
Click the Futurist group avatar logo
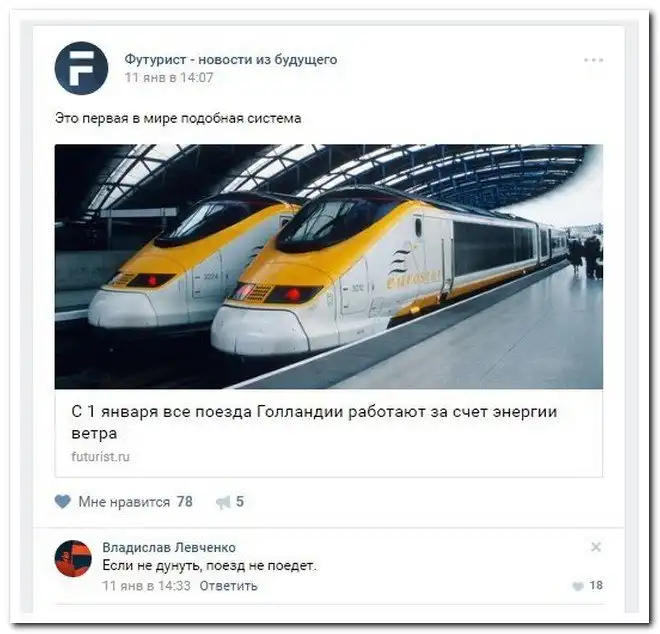pos(81,68)
